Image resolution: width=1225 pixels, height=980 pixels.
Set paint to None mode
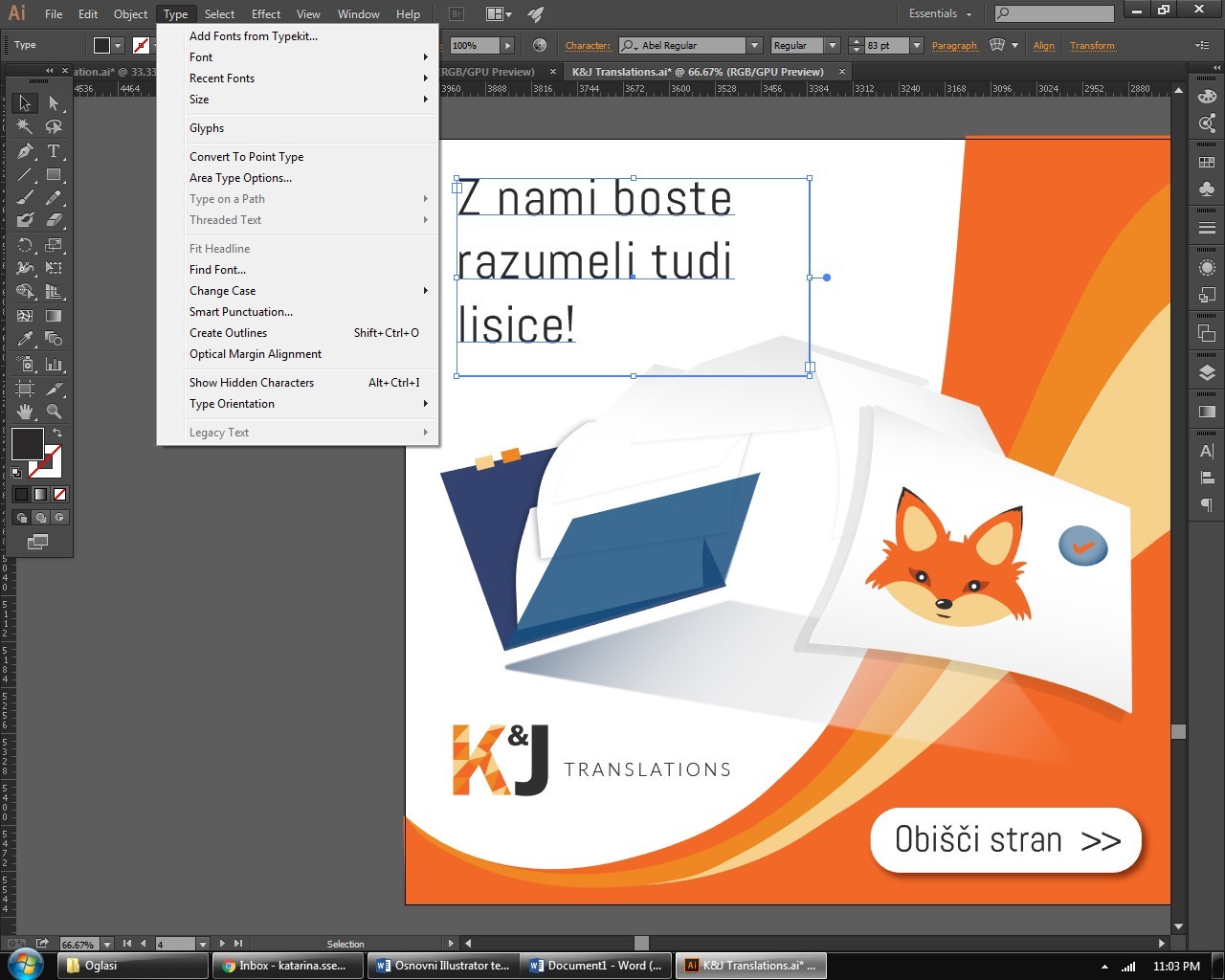(x=60, y=495)
